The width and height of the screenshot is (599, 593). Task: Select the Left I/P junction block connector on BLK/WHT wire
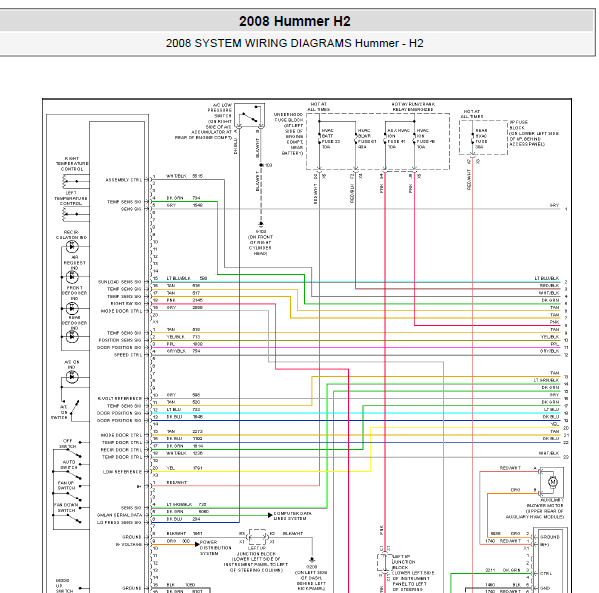click(x=257, y=537)
